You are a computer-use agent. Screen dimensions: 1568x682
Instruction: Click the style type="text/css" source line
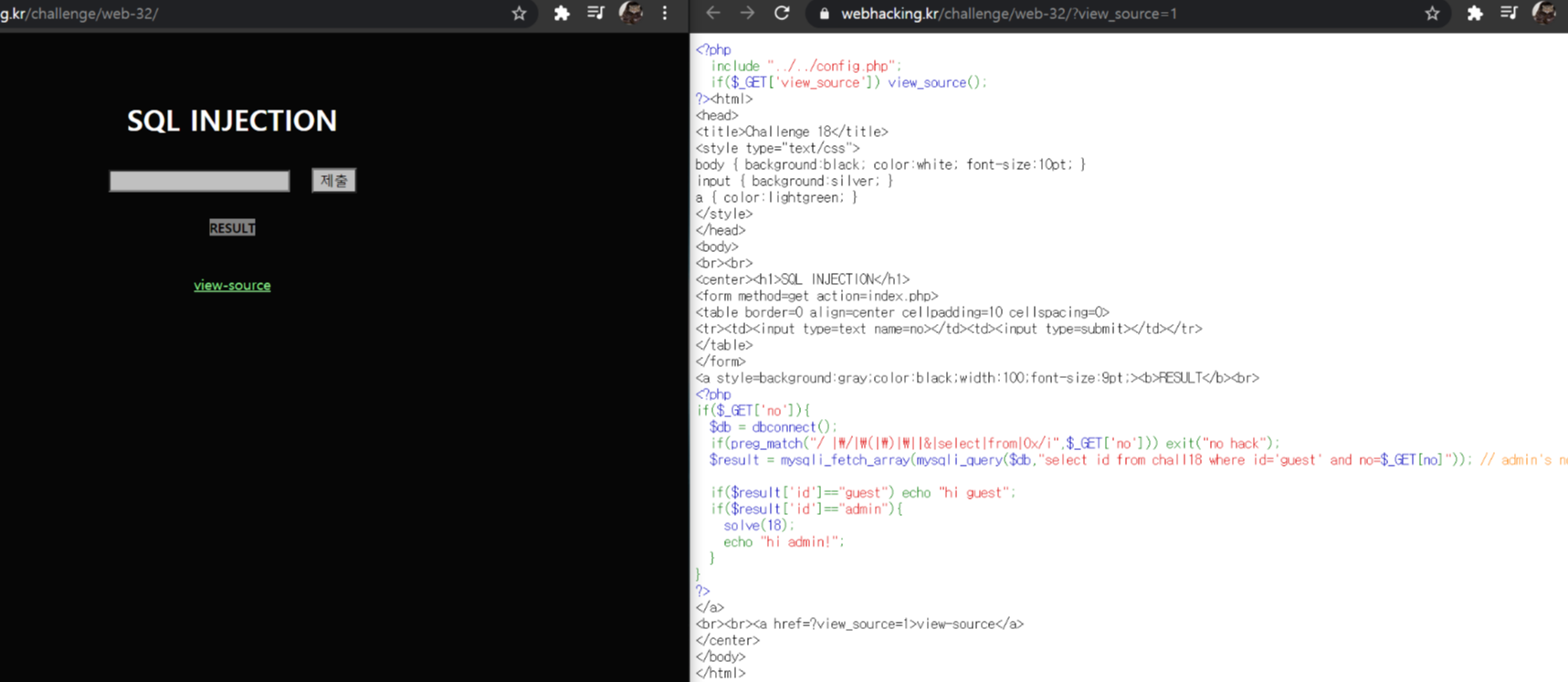(778, 148)
